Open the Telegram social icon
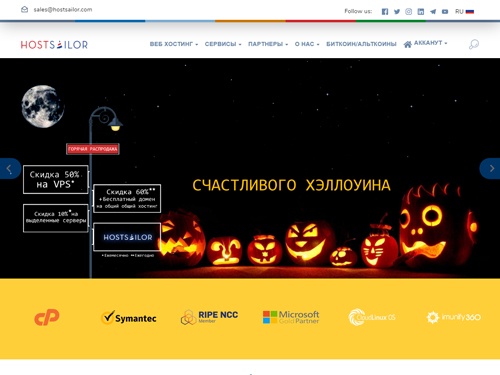The width and height of the screenshot is (500, 375). (x=433, y=12)
